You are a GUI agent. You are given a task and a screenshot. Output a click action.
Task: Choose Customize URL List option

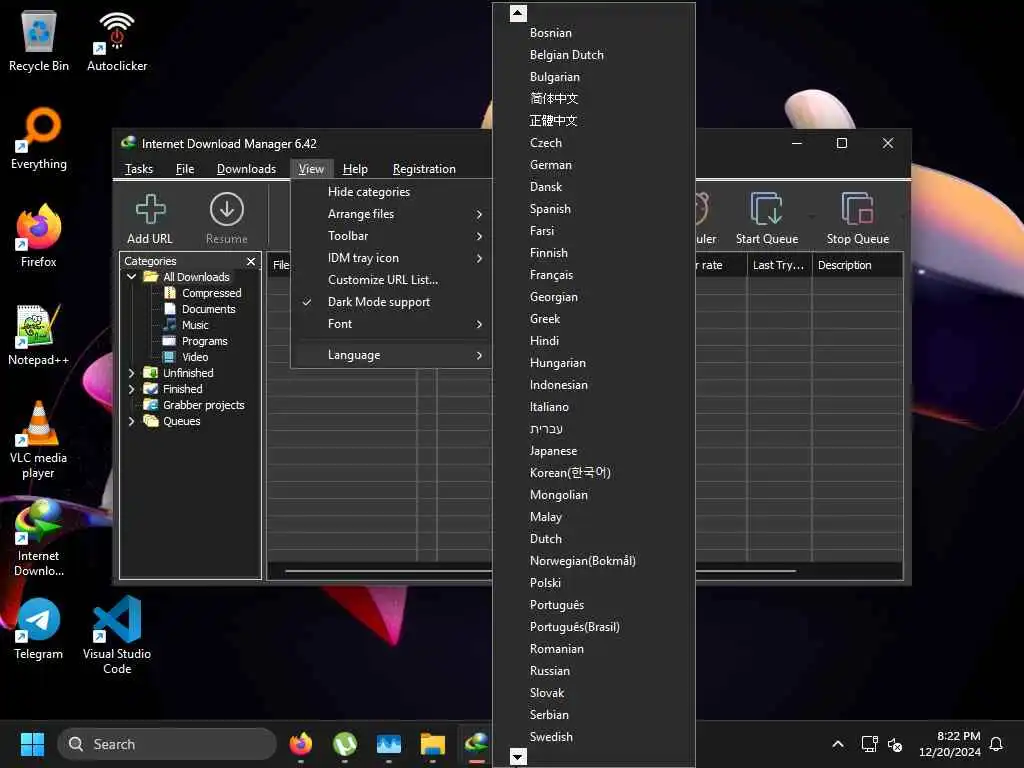pyautogui.click(x=391, y=280)
